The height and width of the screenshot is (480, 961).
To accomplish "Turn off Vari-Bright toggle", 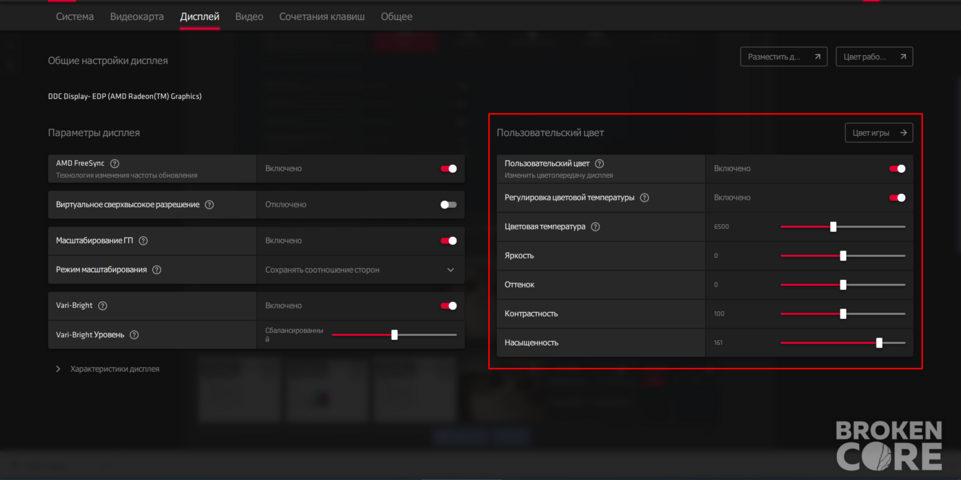I will click(x=449, y=306).
